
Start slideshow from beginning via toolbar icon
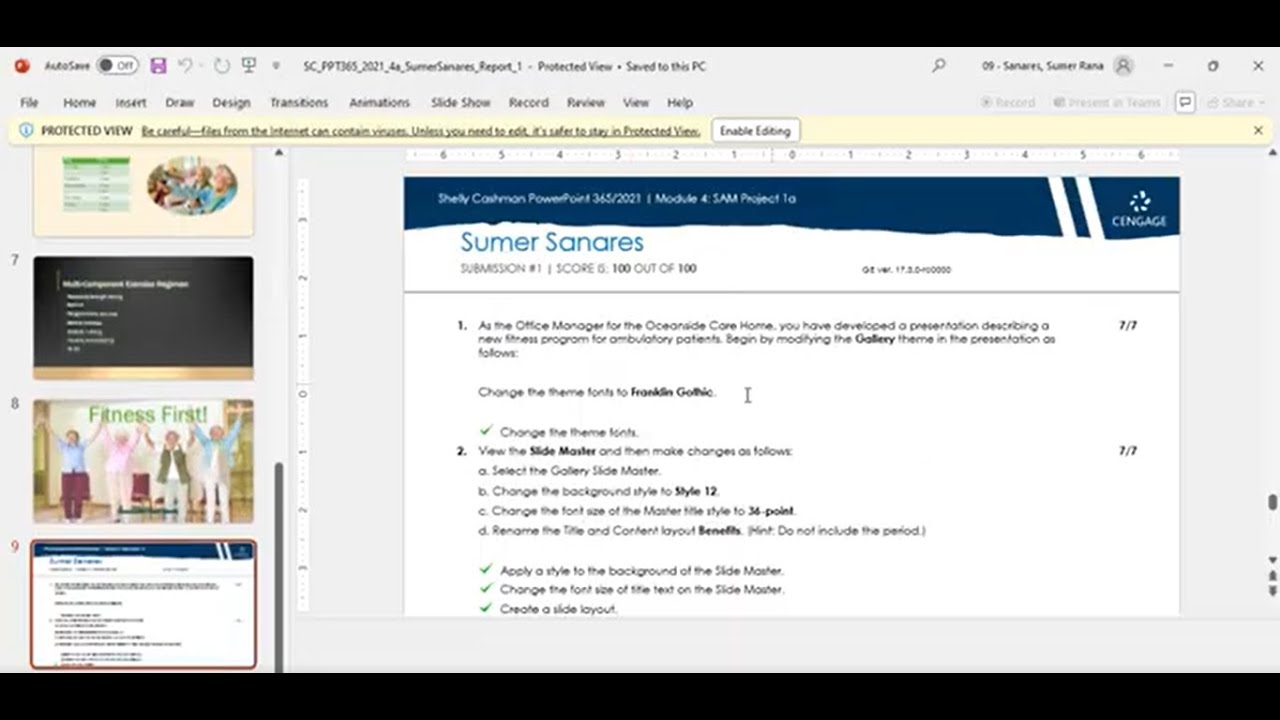[249, 66]
